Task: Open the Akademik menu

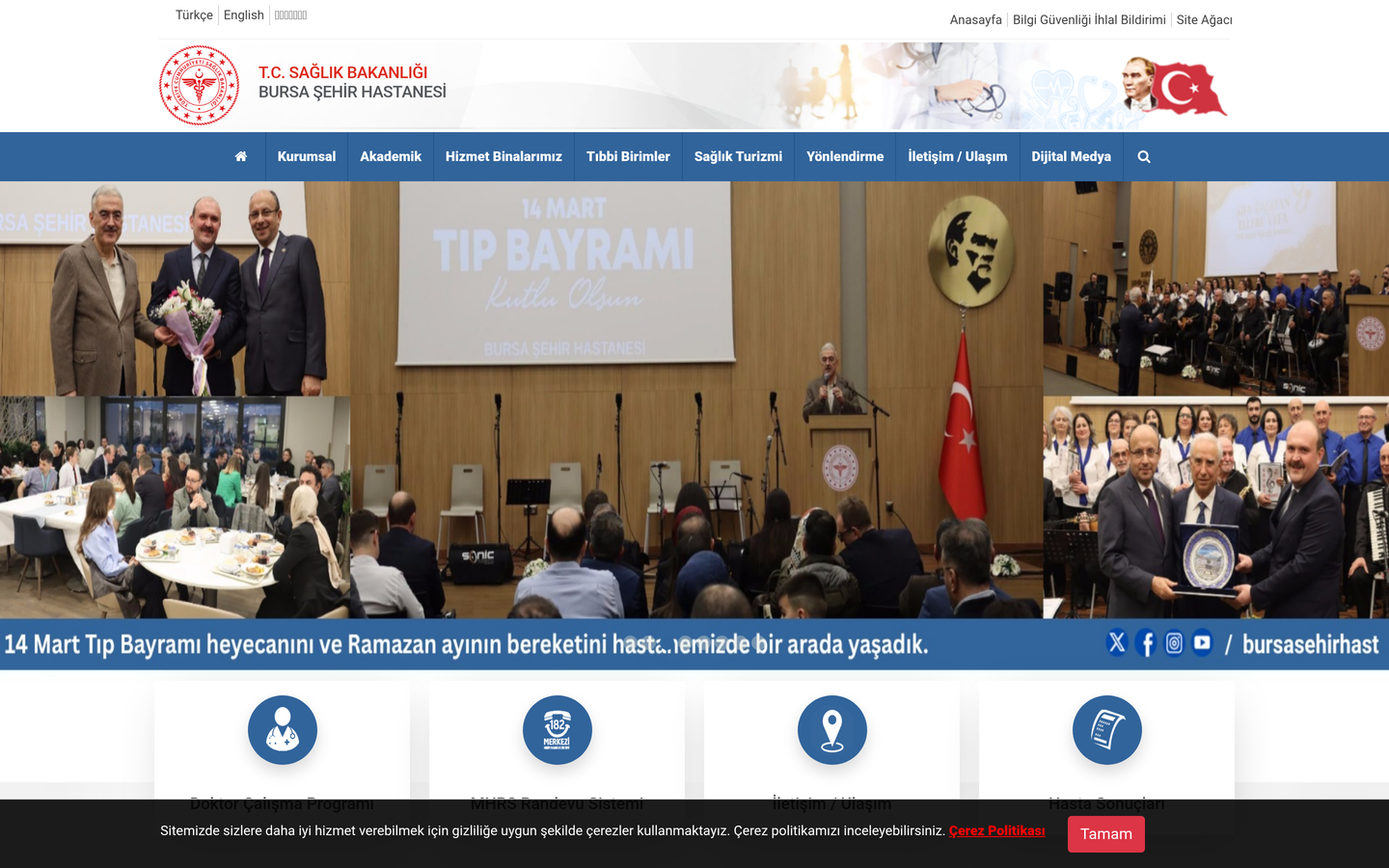Action: pyautogui.click(x=391, y=156)
